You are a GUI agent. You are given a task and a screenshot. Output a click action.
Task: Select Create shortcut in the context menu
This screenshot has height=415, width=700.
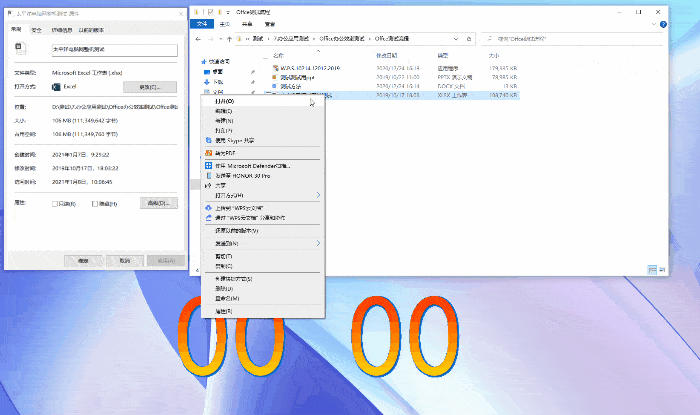pos(262,279)
